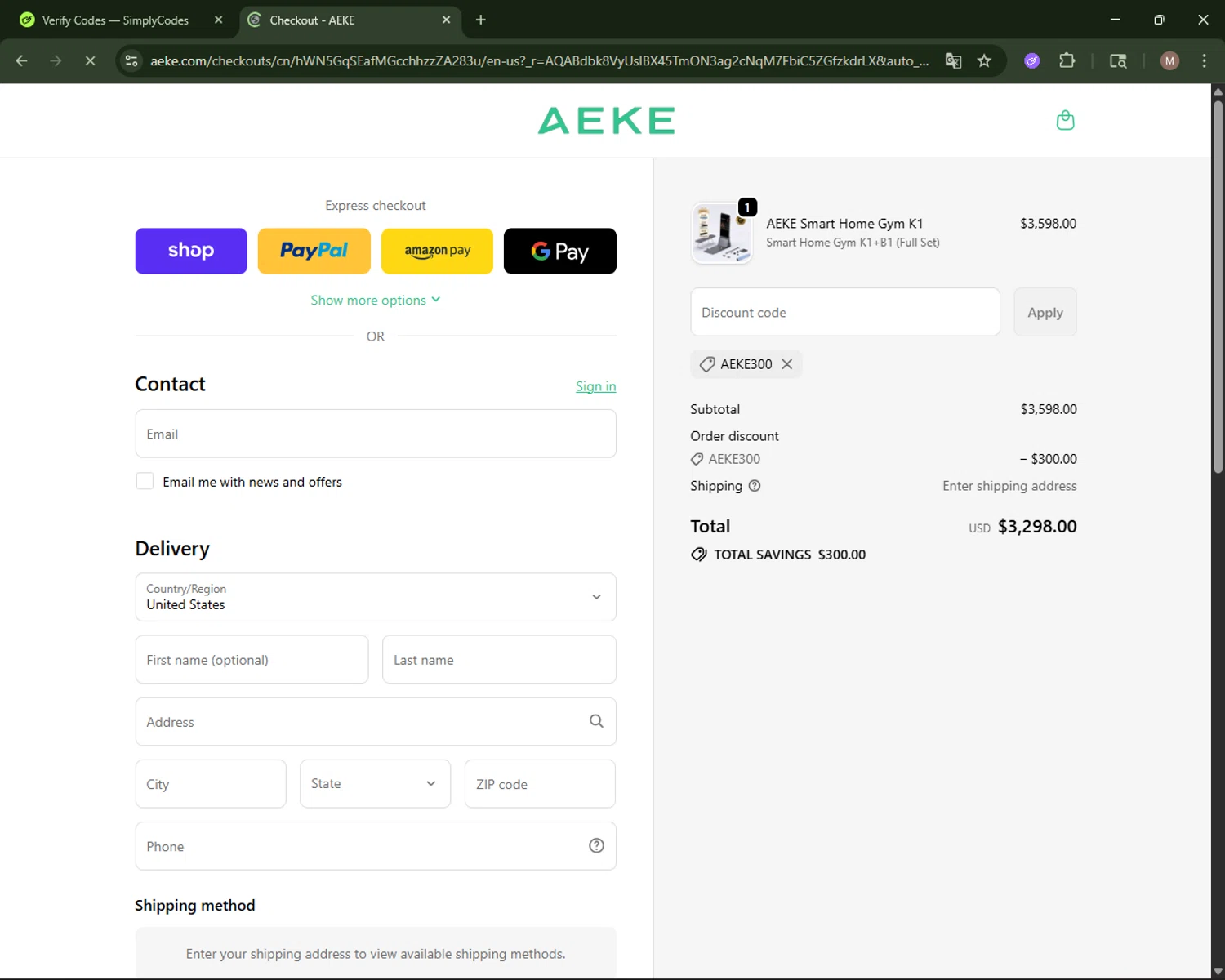Click the browser address bar URL
Viewport: 1225px width, 980px height.
click(x=539, y=60)
